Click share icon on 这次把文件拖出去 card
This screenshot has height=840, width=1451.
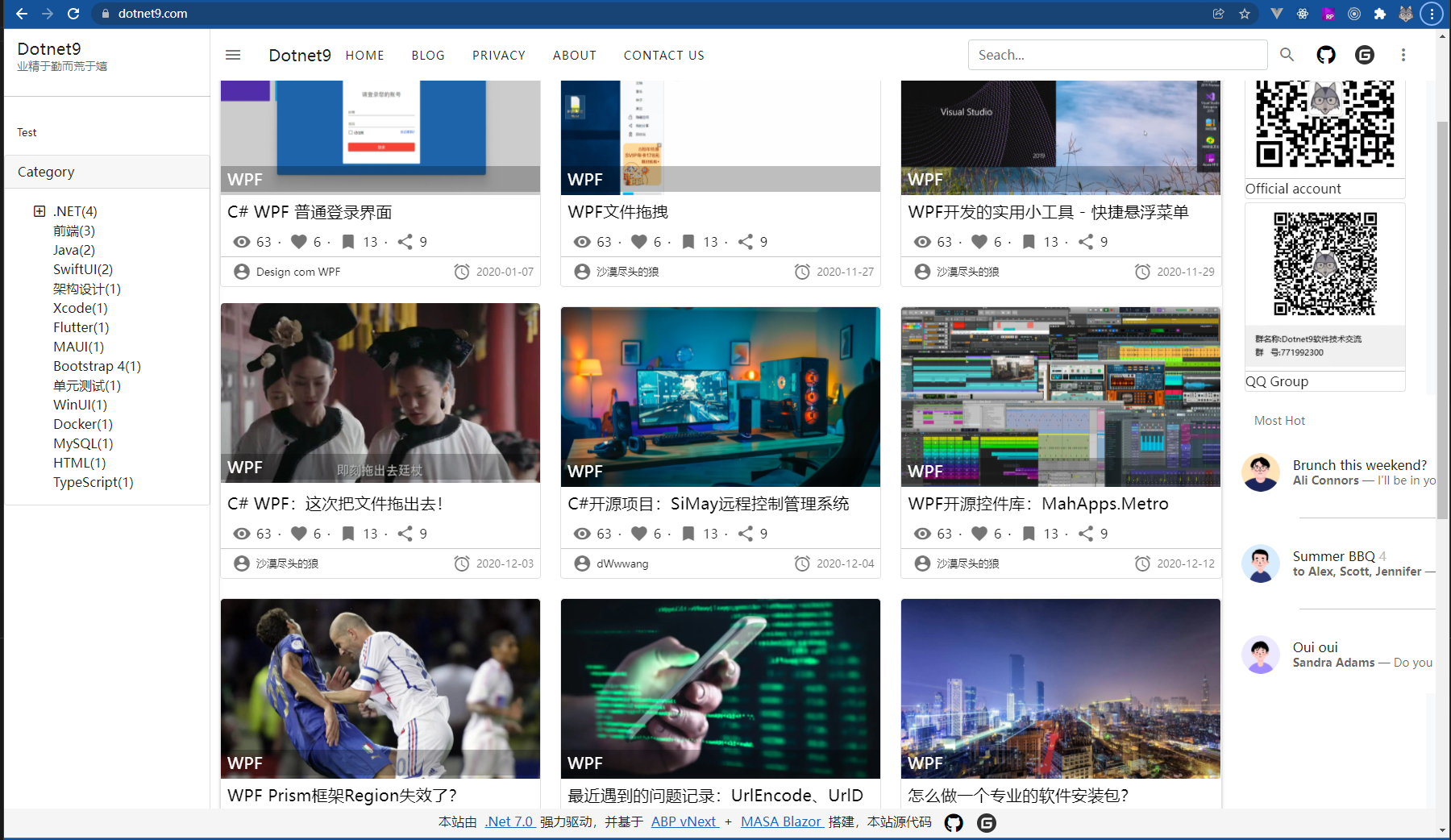coord(405,534)
